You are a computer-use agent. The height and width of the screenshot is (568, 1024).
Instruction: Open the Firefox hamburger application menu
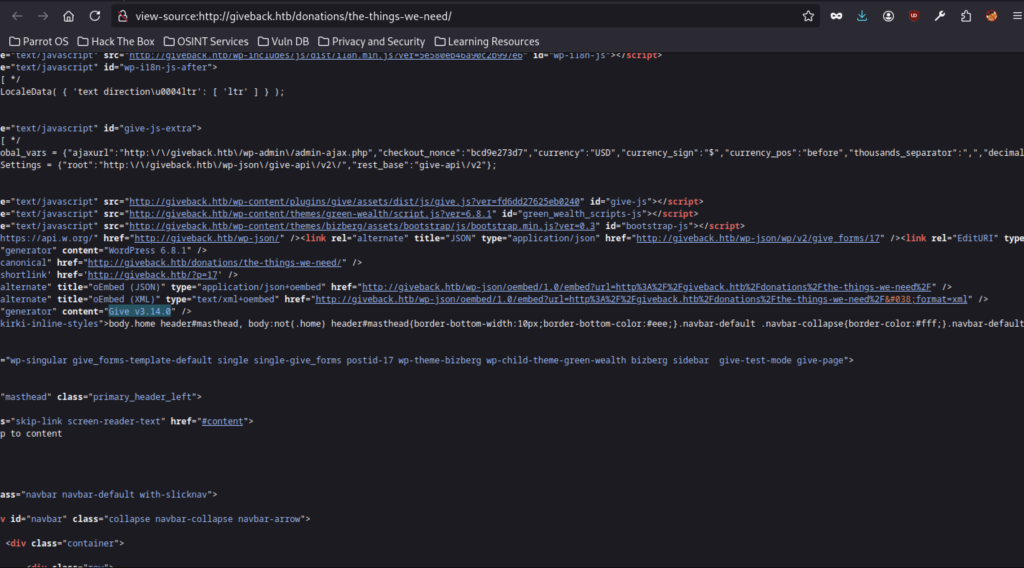[1015, 16]
